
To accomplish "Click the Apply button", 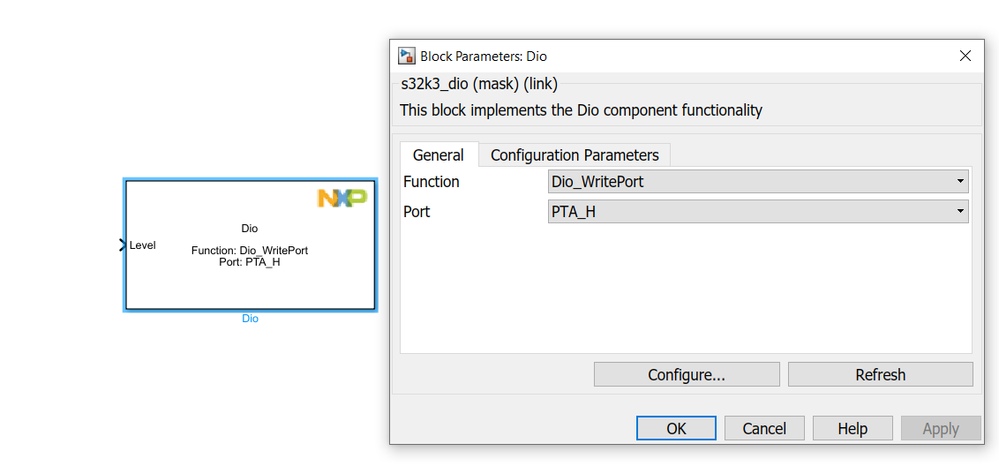I will tap(940, 428).
